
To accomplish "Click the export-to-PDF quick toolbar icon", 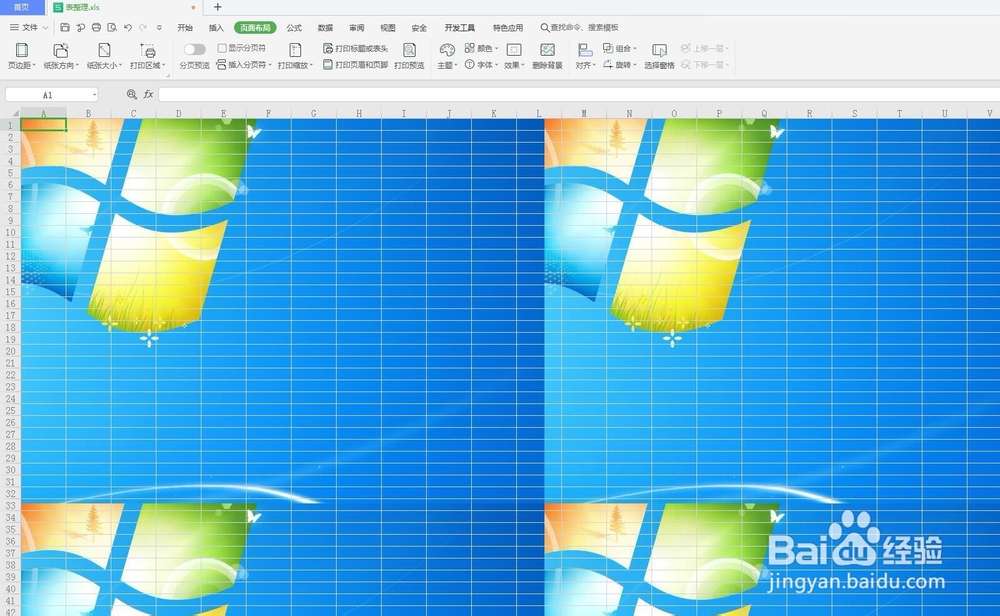I will pos(81,27).
